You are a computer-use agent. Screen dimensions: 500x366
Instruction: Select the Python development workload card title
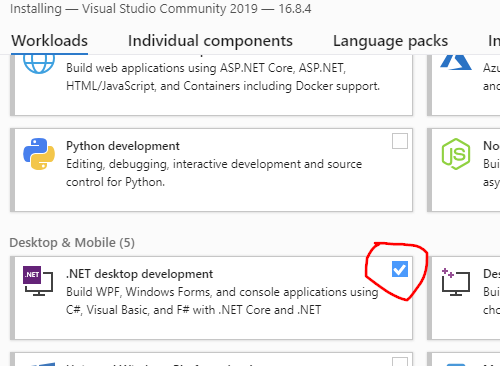point(123,146)
